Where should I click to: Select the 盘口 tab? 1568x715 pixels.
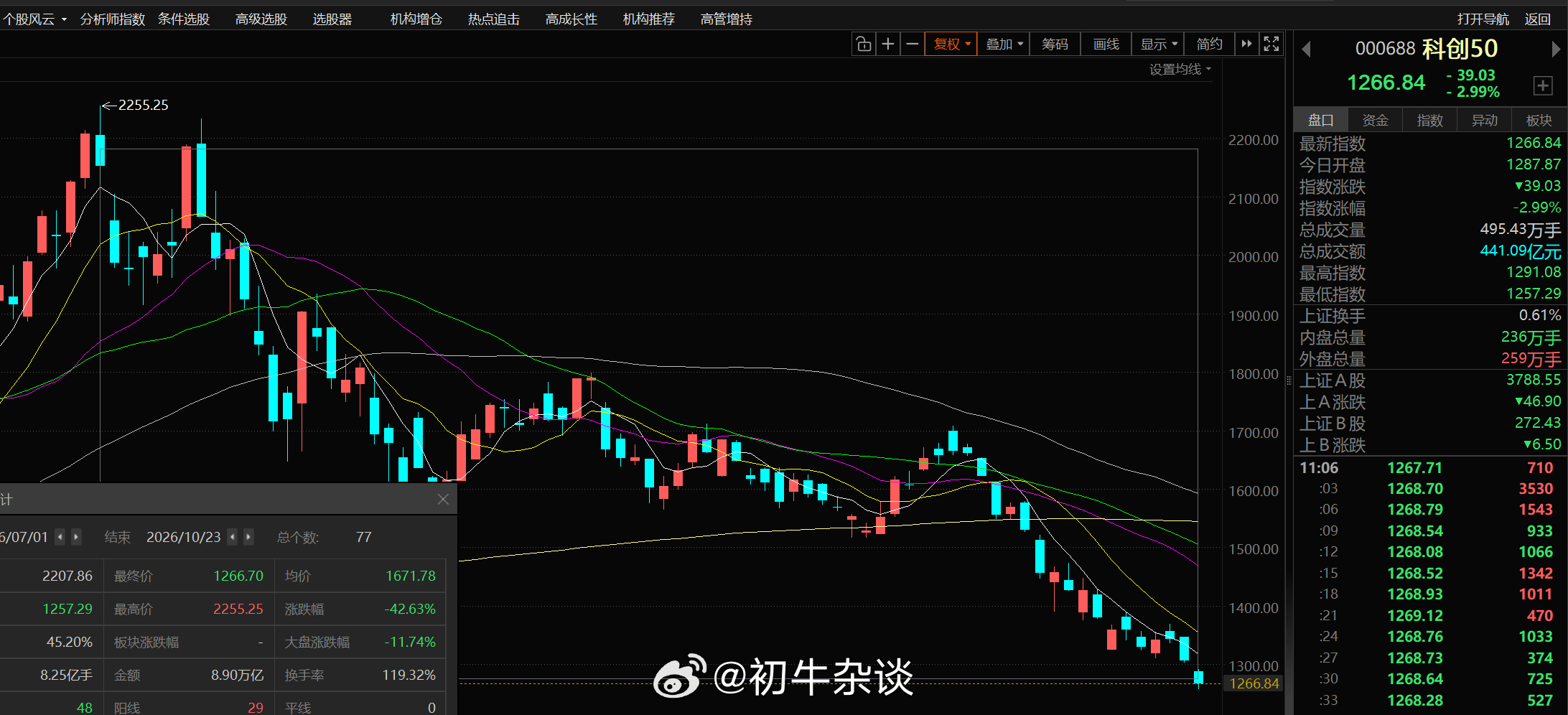pos(1320,120)
